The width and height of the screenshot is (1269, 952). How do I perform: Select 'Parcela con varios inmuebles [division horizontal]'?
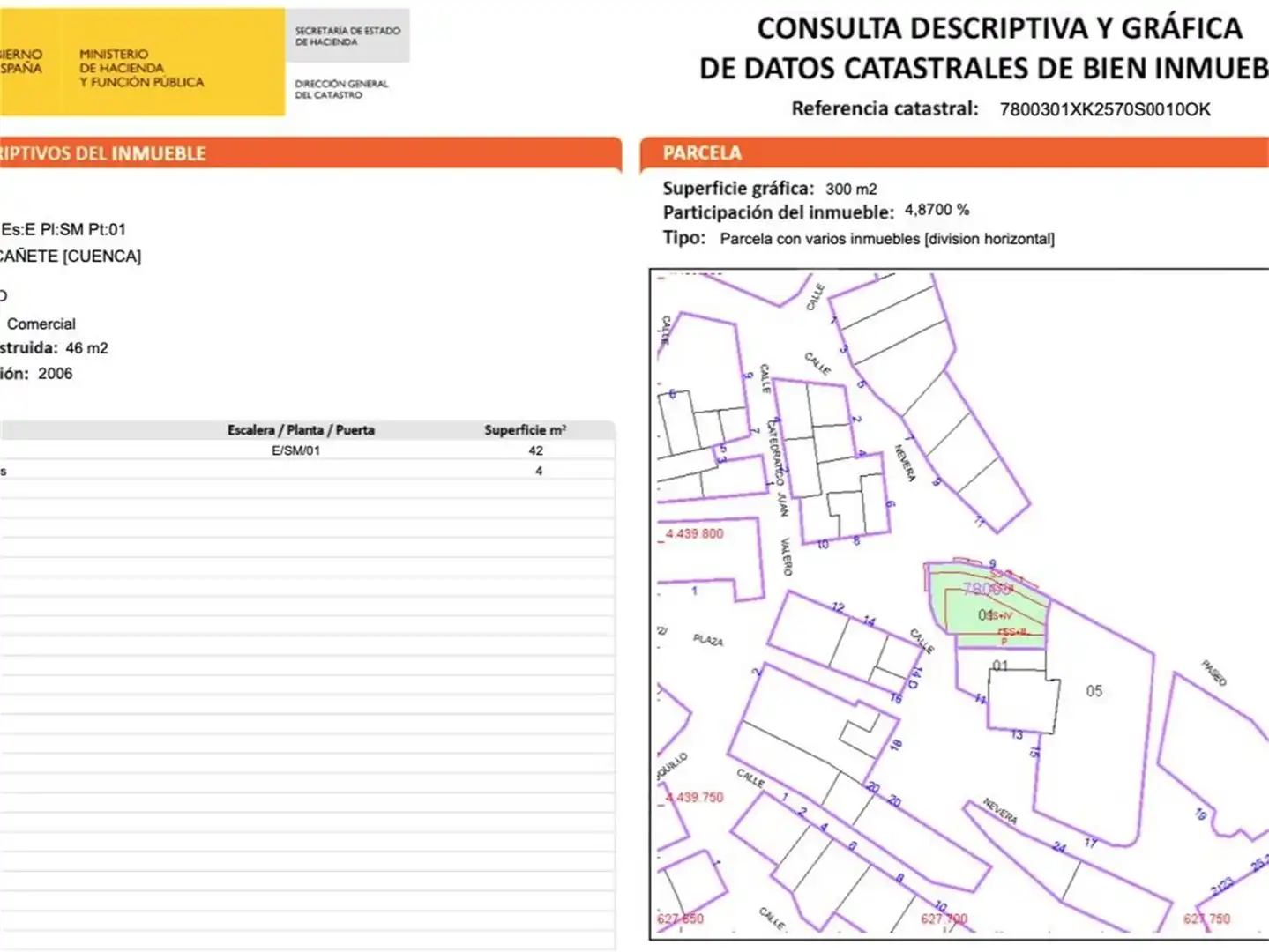[x=887, y=239]
